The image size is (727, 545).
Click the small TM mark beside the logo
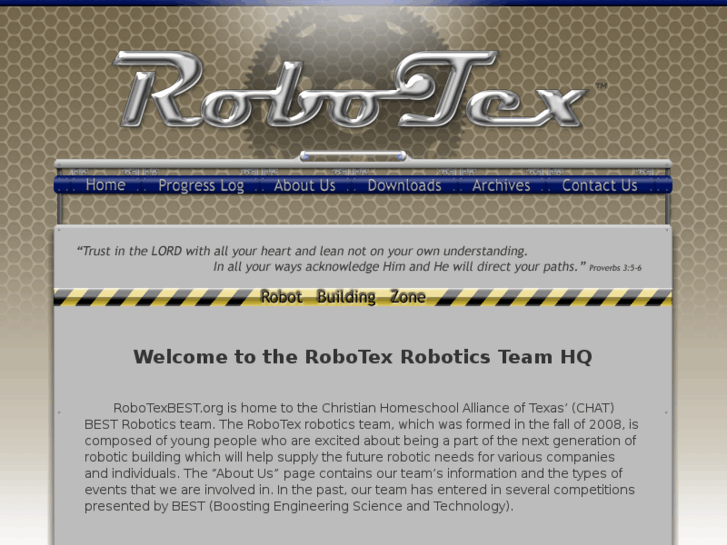click(601, 86)
